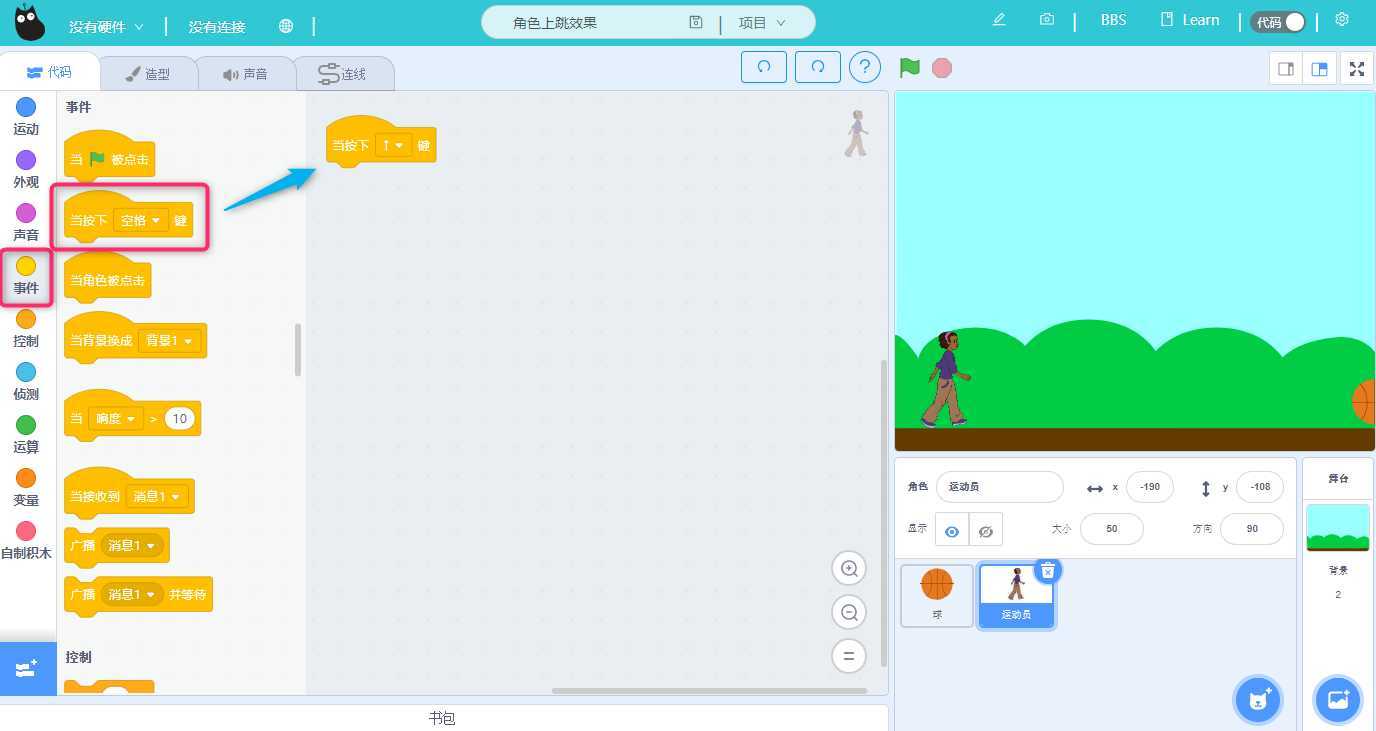1376x731 pixels.
Task: Open 消息1 dropdown in 广播并等待 block
Action: point(133,595)
